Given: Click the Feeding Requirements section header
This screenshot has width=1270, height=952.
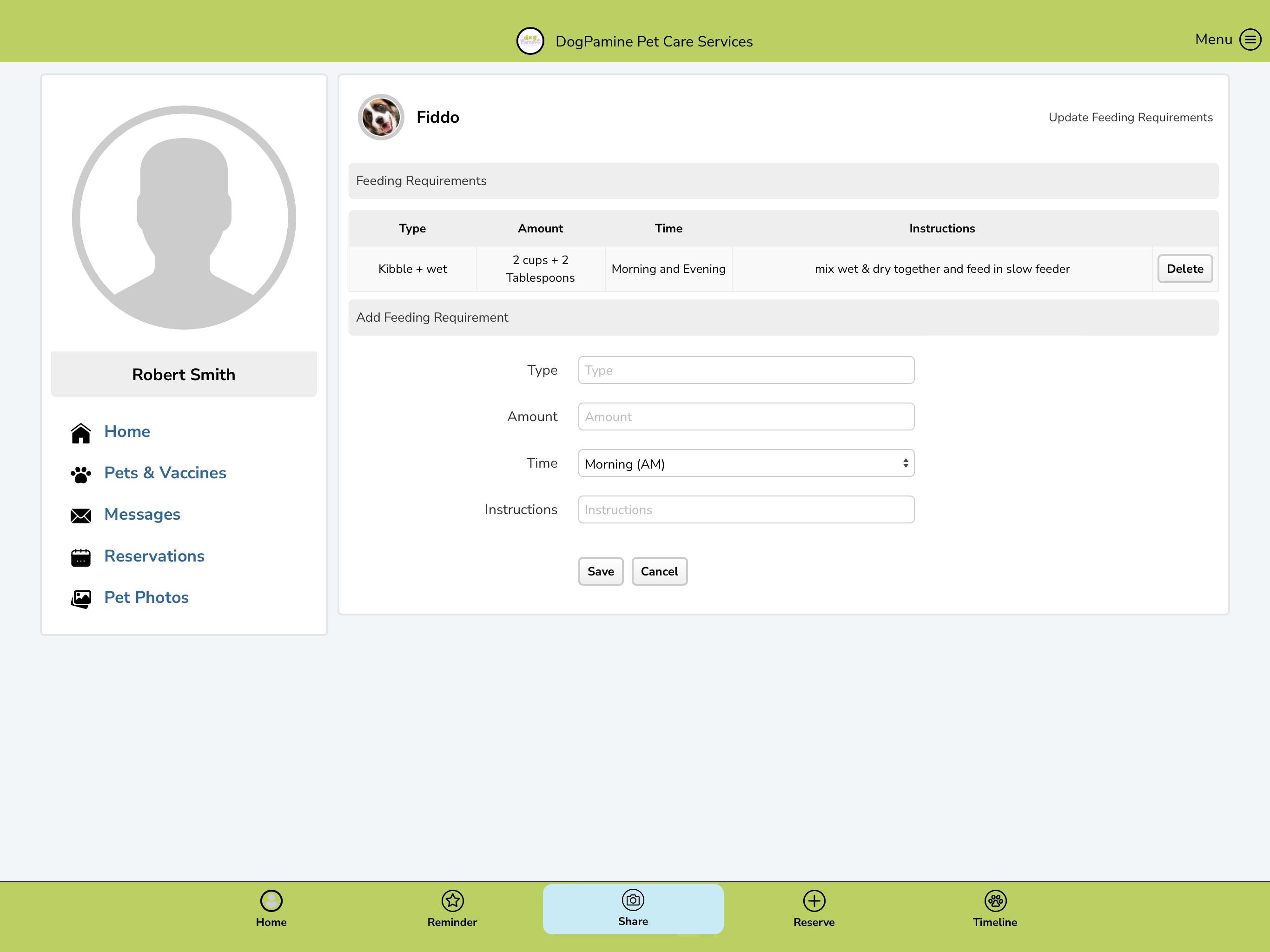Looking at the screenshot, I should point(783,181).
